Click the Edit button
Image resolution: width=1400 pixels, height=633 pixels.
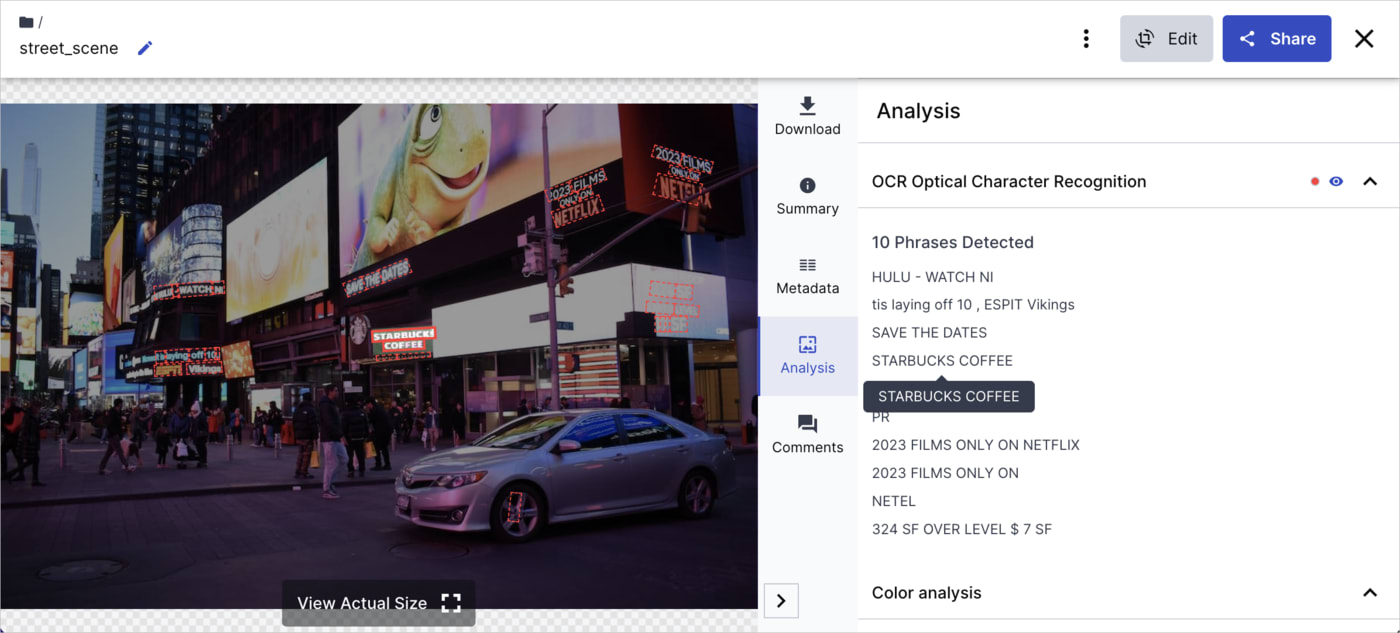point(1166,39)
